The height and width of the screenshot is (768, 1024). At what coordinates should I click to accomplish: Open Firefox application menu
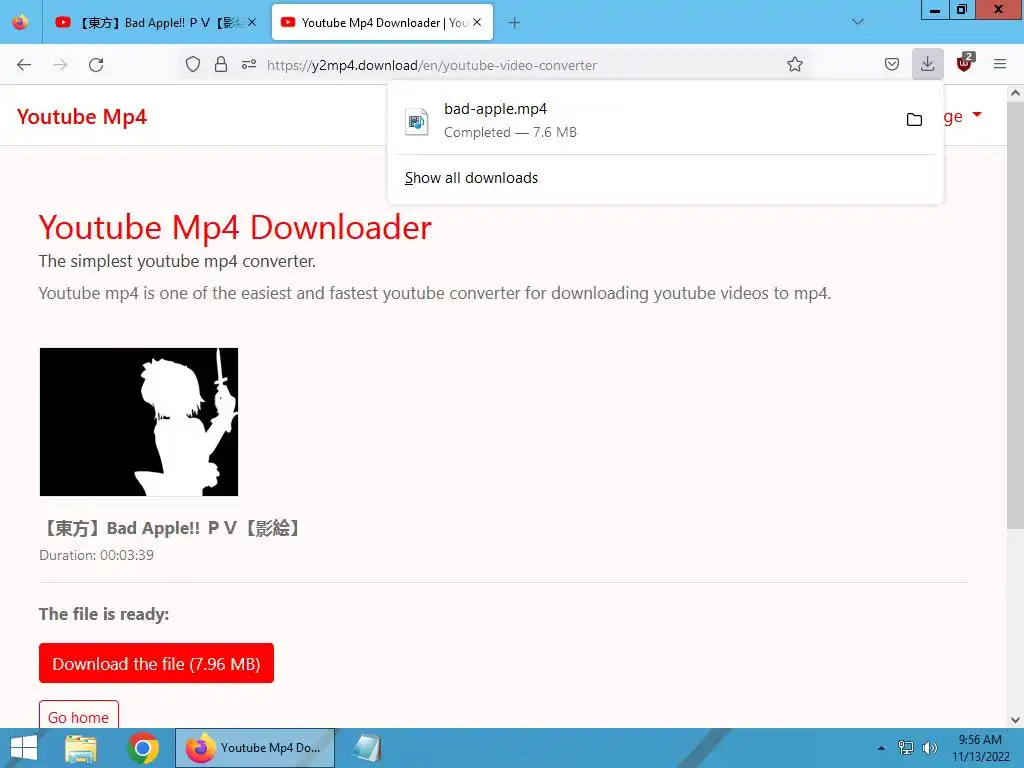pos(1000,65)
